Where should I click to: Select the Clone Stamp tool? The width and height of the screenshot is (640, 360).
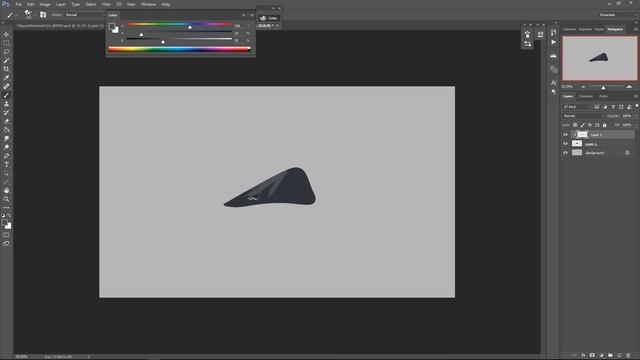point(6,104)
